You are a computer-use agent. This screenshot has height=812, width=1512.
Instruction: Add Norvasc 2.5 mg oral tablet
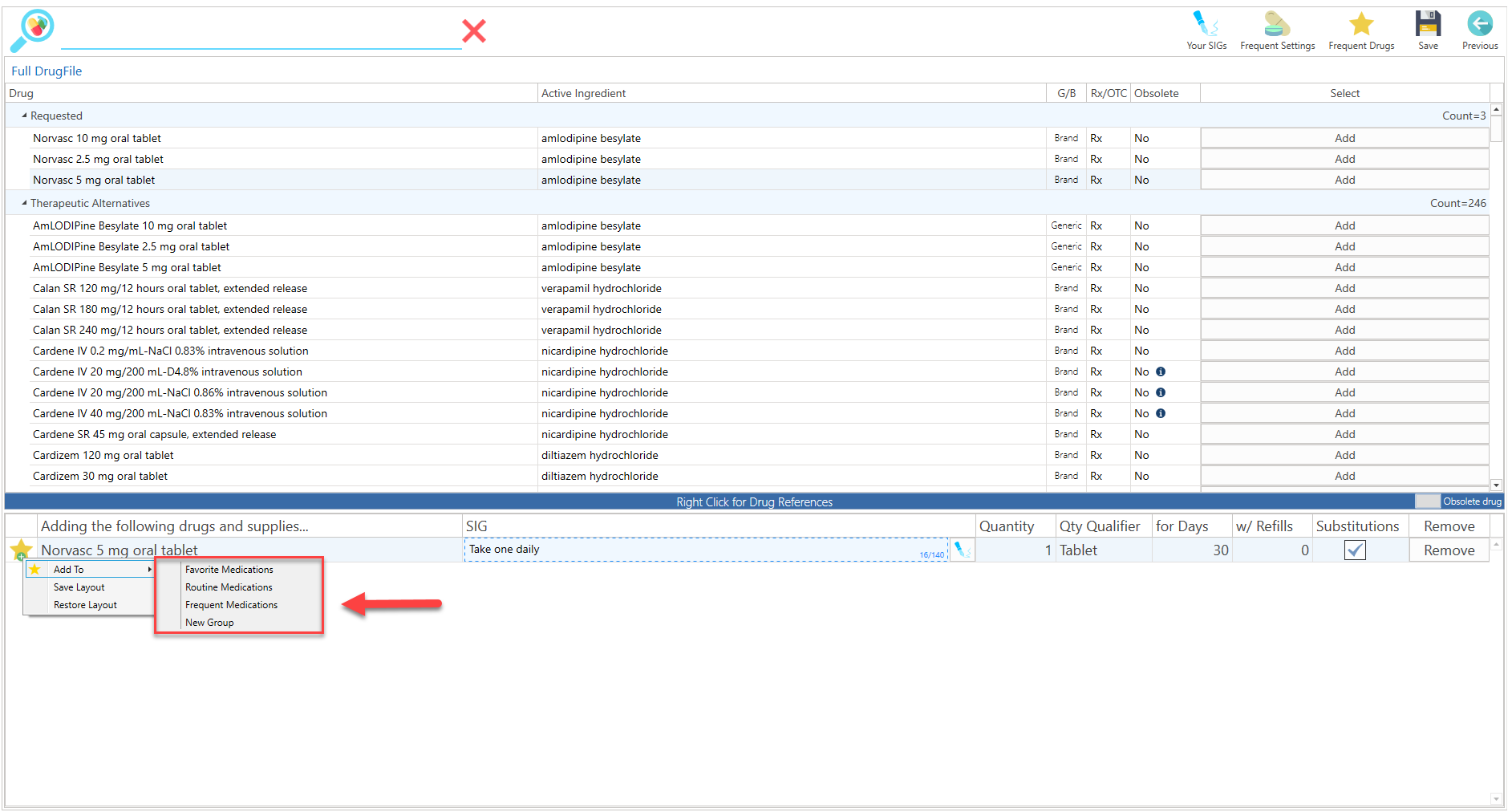coord(1344,159)
